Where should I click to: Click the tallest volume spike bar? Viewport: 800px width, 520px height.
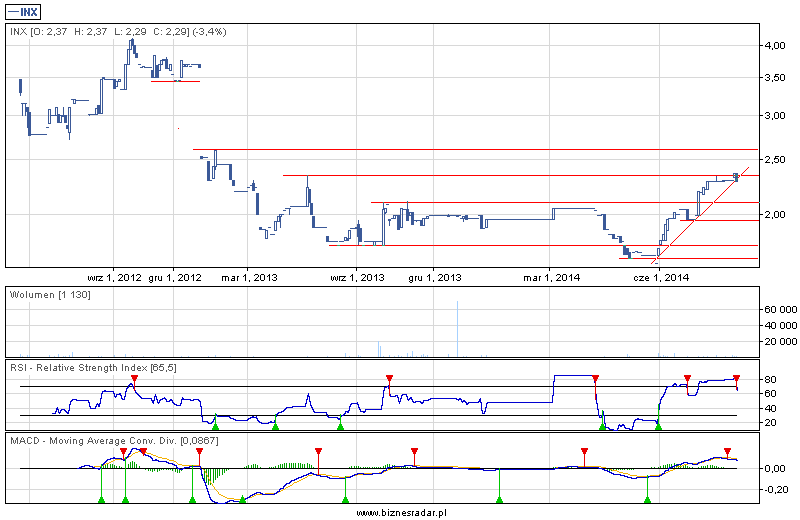[x=457, y=328]
